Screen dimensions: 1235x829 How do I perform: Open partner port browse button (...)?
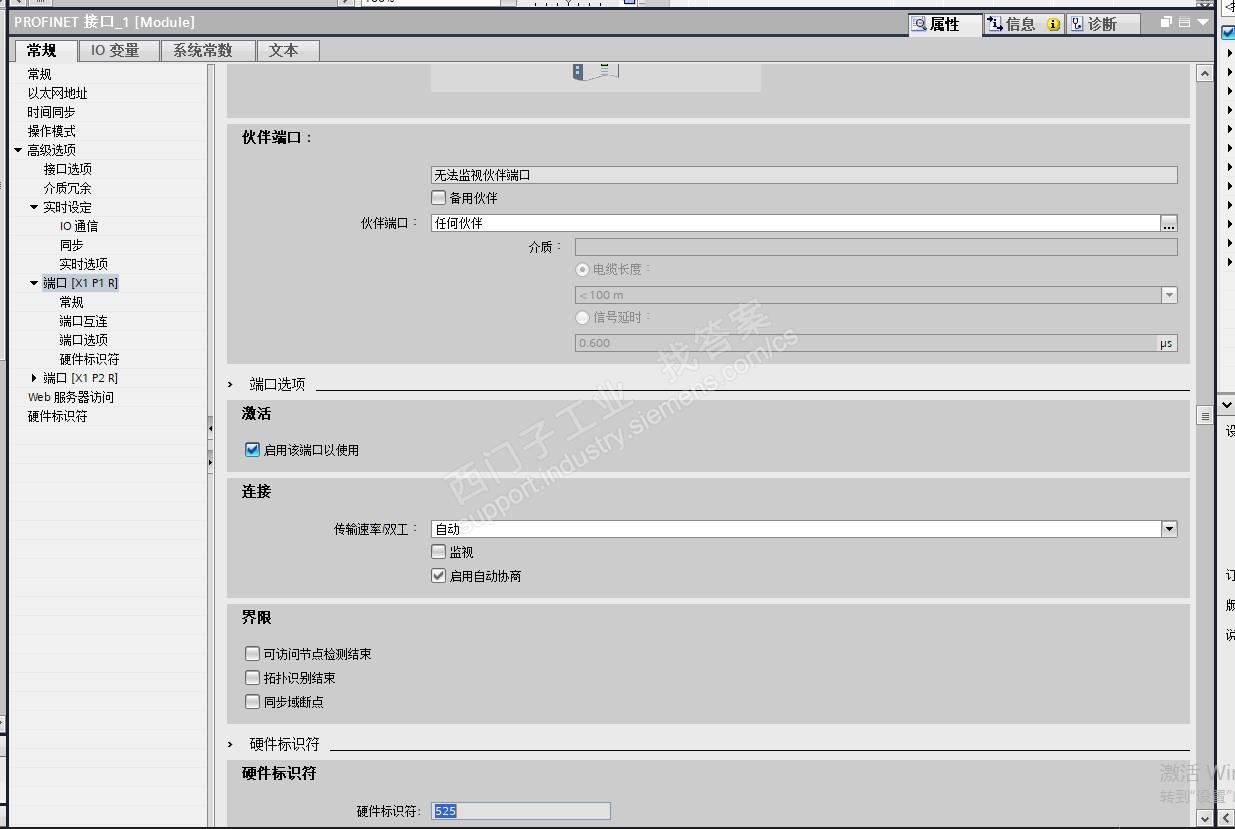pos(1169,223)
